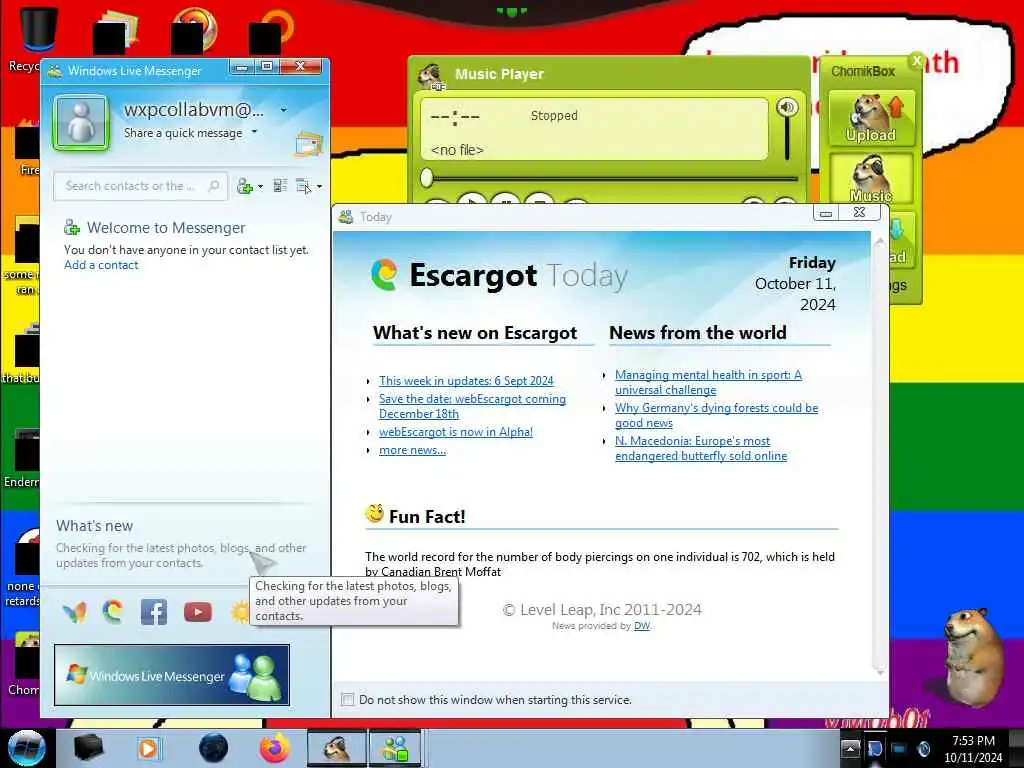1024x768 pixels.
Task: Open Why Germany's dying forests article link
Action: [716, 415]
